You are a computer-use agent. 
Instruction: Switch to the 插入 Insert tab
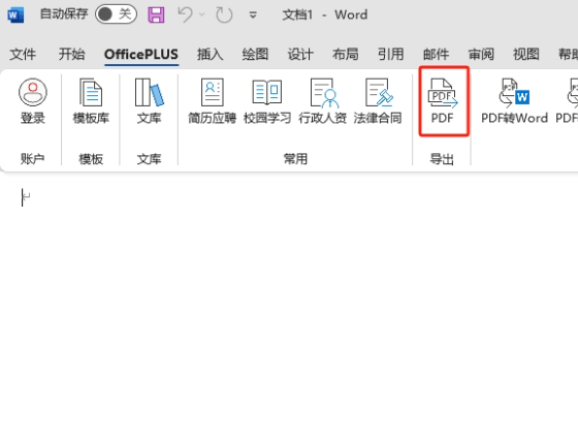coord(210,54)
